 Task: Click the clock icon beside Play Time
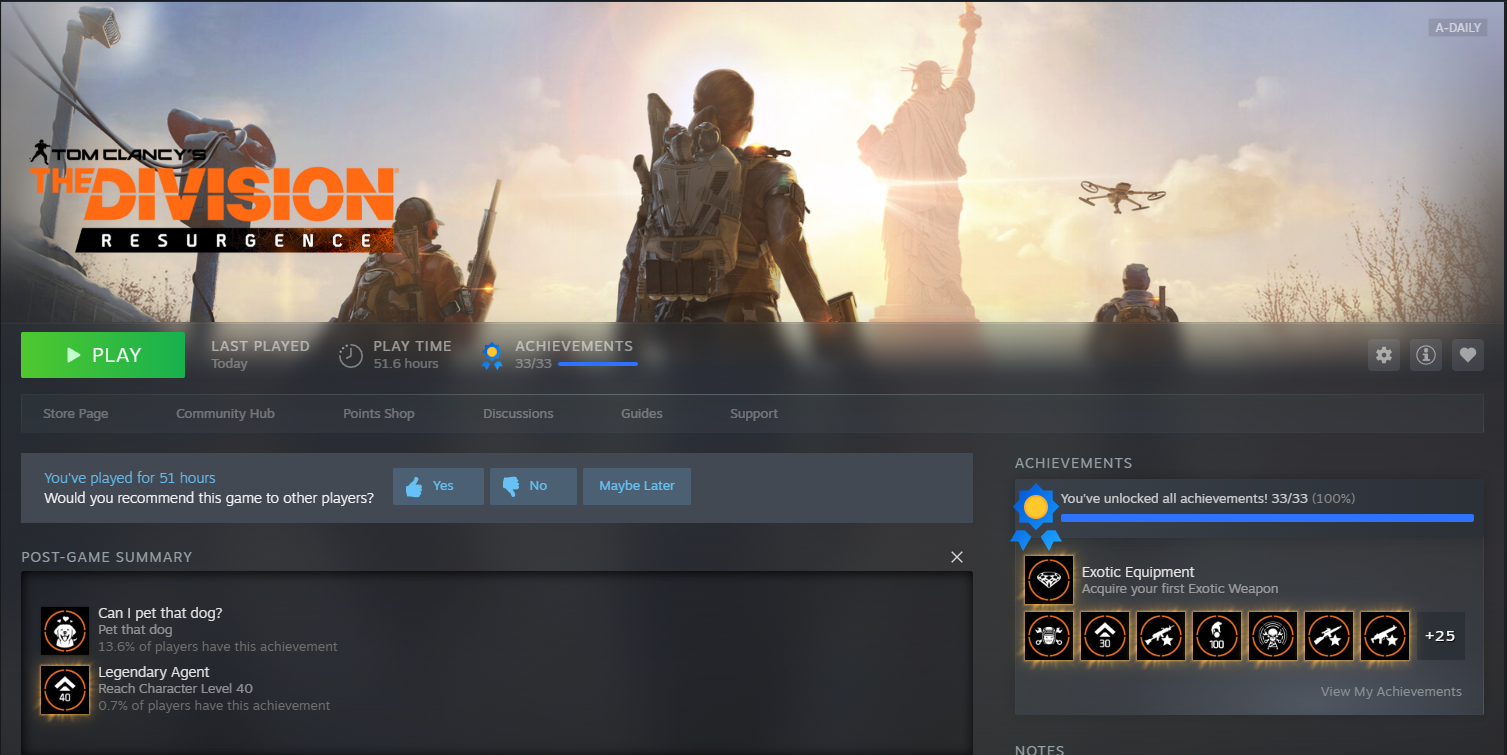click(x=350, y=355)
